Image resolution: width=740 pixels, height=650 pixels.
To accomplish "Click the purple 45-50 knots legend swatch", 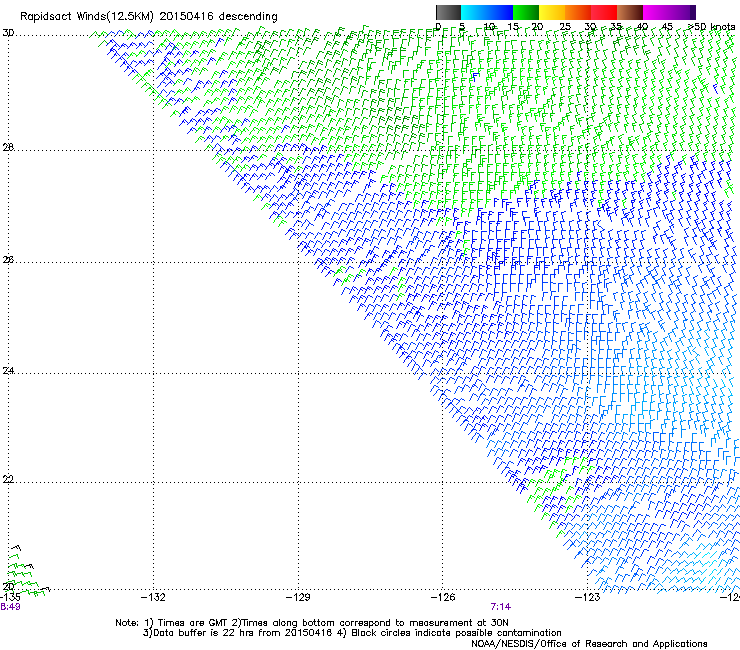I will (x=682, y=12).
